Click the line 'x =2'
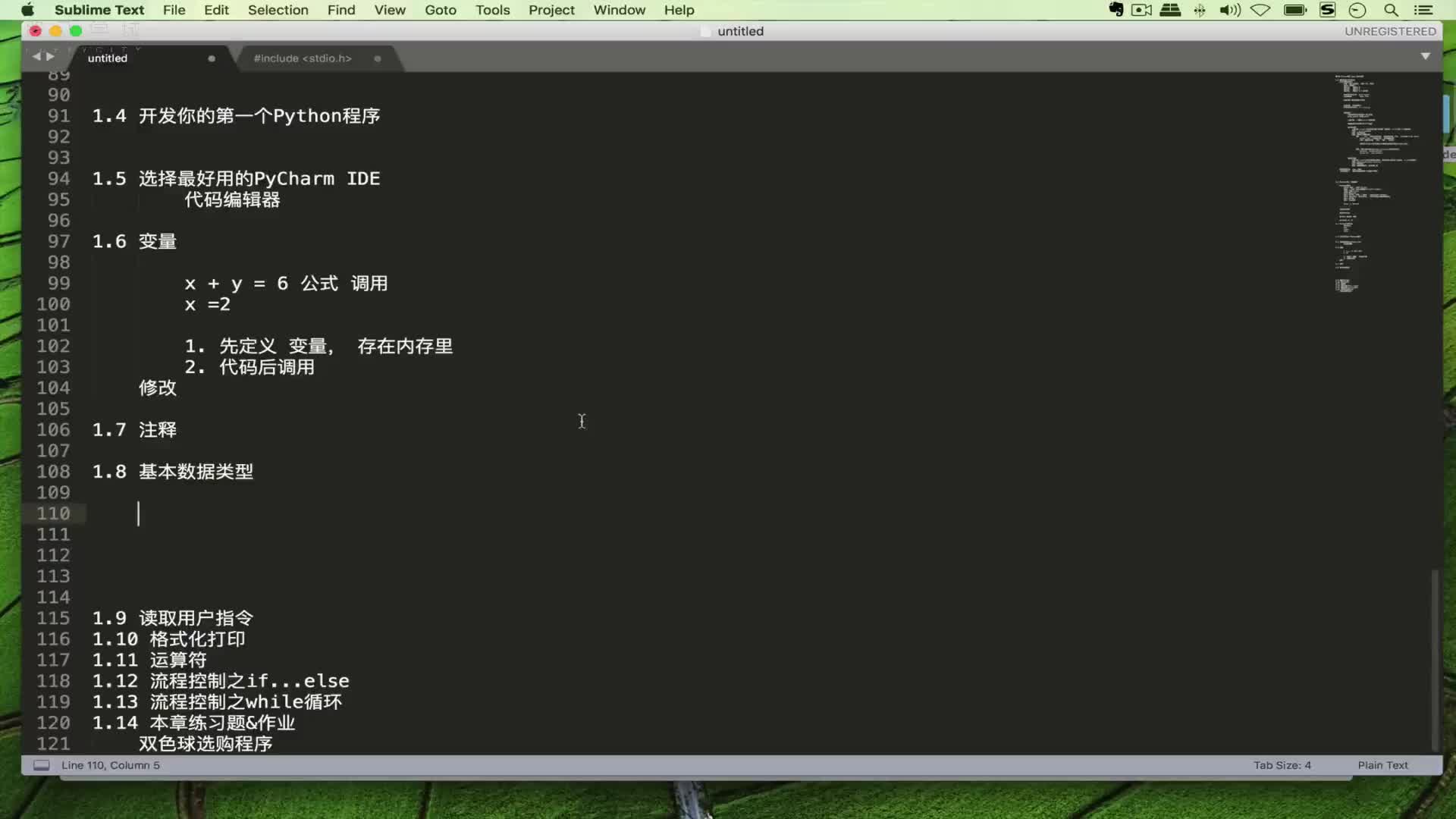The height and width of the screenshot is (819, 1456). coord(207,304)
